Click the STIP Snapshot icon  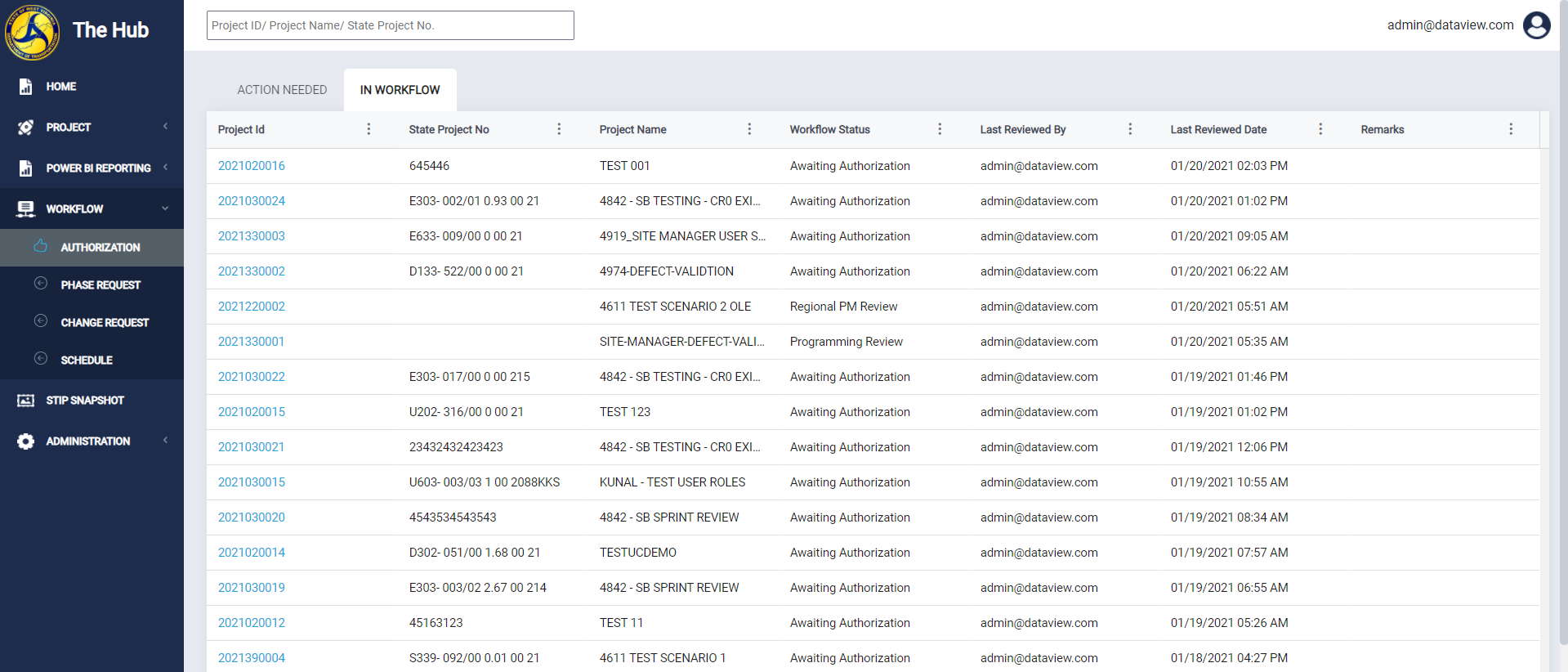pyautogui.click(x=26, y=401)
